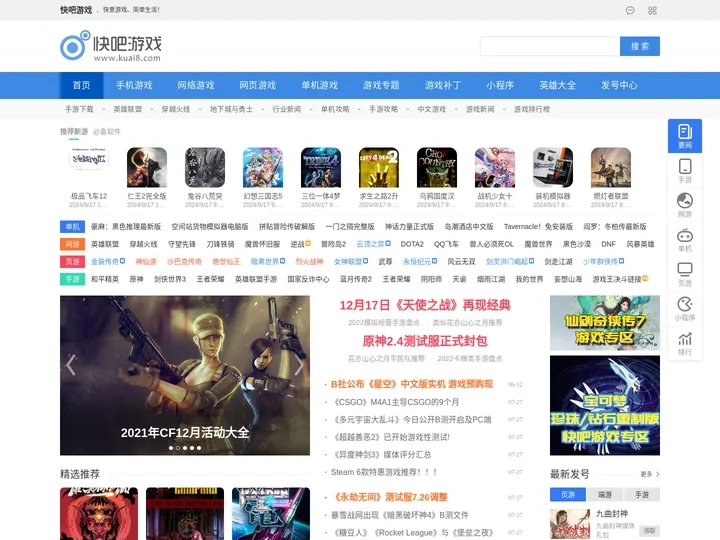Open the message chat icon at top right
The height and width of the screenshot is (540, 720).
point(630,10)
